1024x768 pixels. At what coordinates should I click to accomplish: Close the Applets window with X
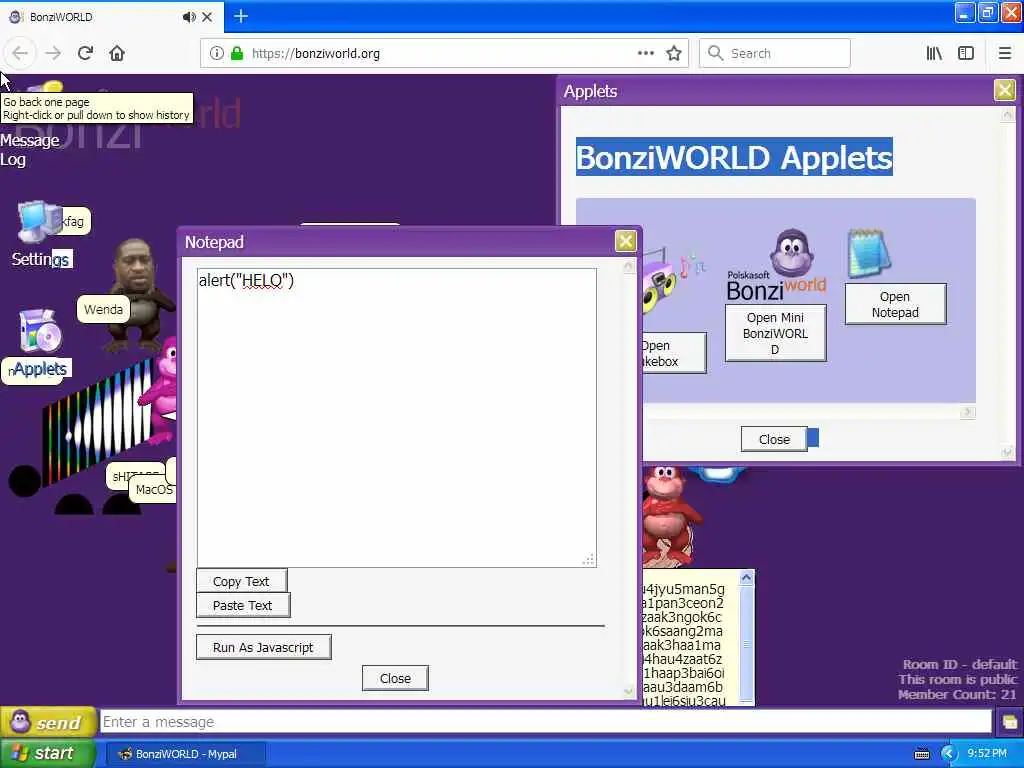1004,89
